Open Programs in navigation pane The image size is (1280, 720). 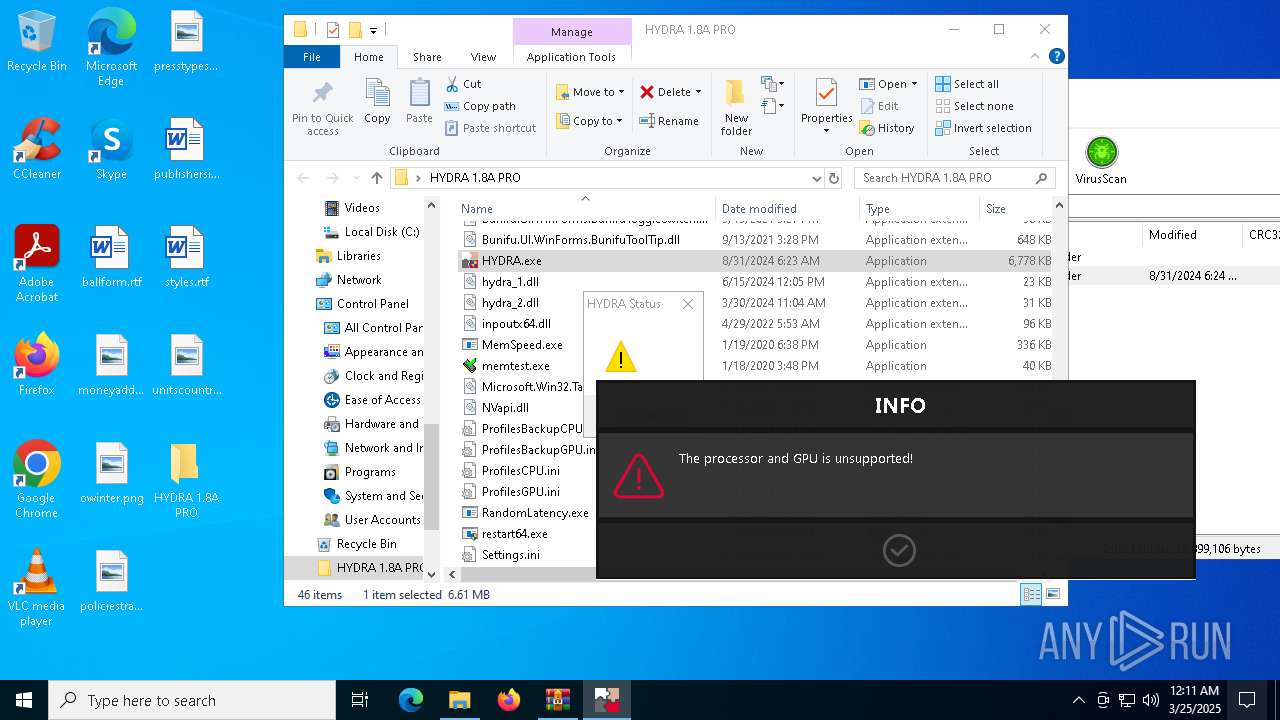click(360, 472)
